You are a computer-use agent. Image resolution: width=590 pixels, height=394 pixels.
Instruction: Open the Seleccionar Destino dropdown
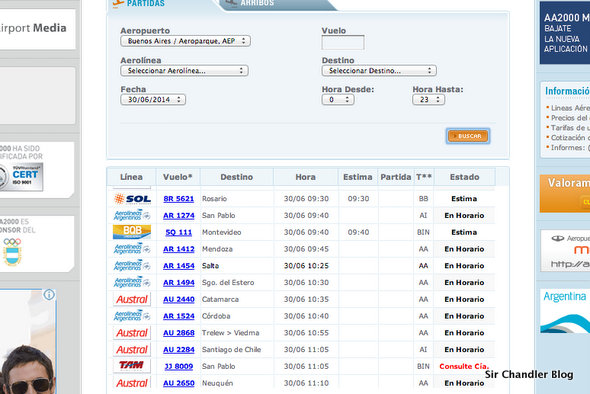pos(379,71)
